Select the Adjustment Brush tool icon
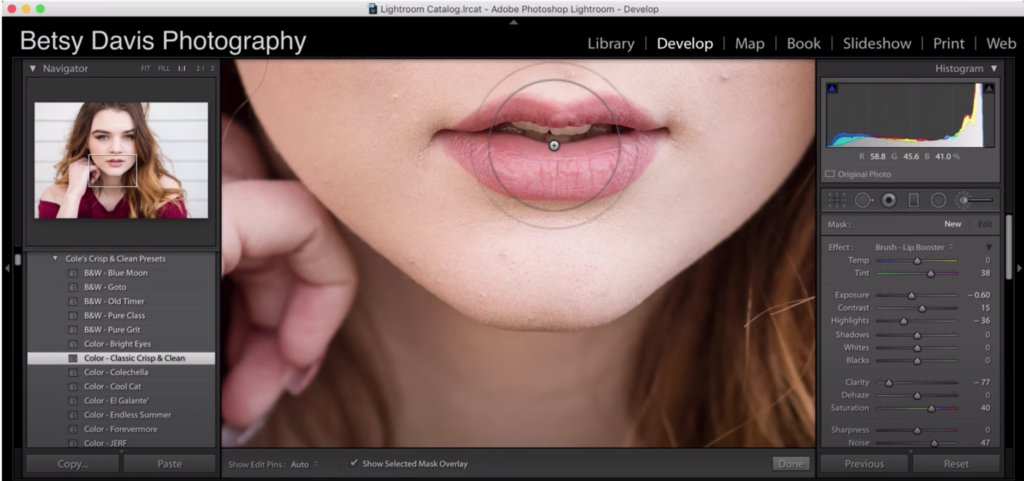 coord(974,200)
